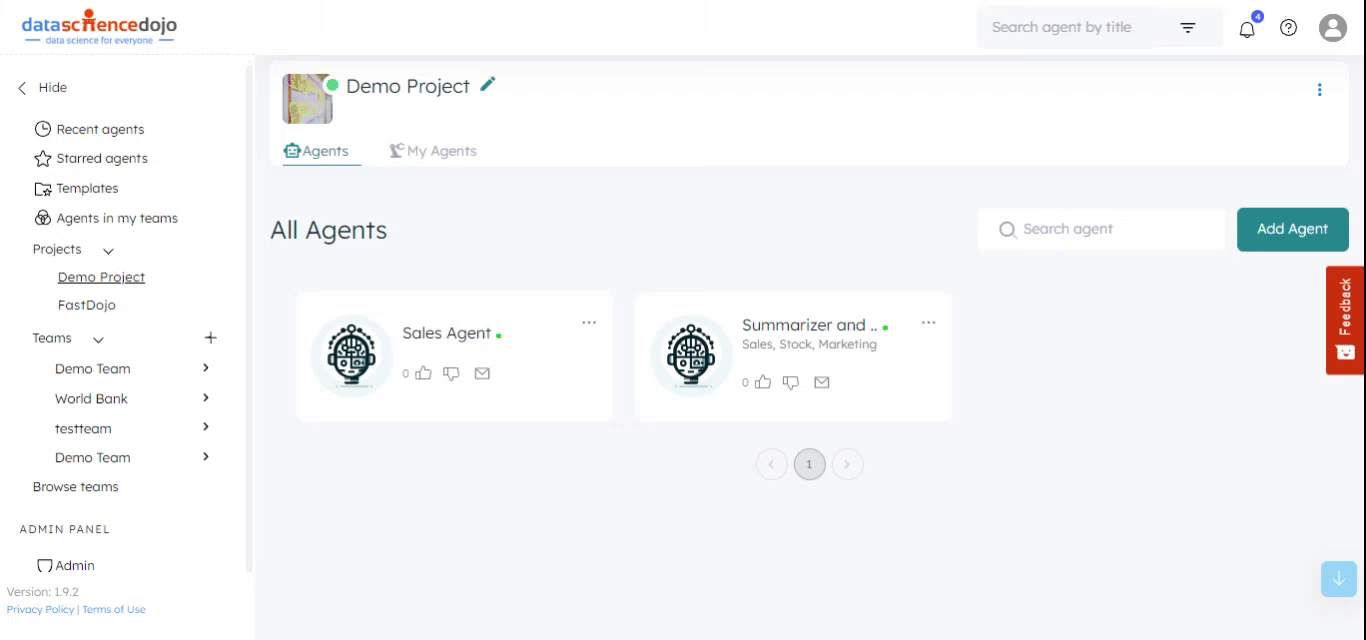Select the Agents tab
The height and width of the screenshot is (640, 1366).
click(x=317, y=151)
